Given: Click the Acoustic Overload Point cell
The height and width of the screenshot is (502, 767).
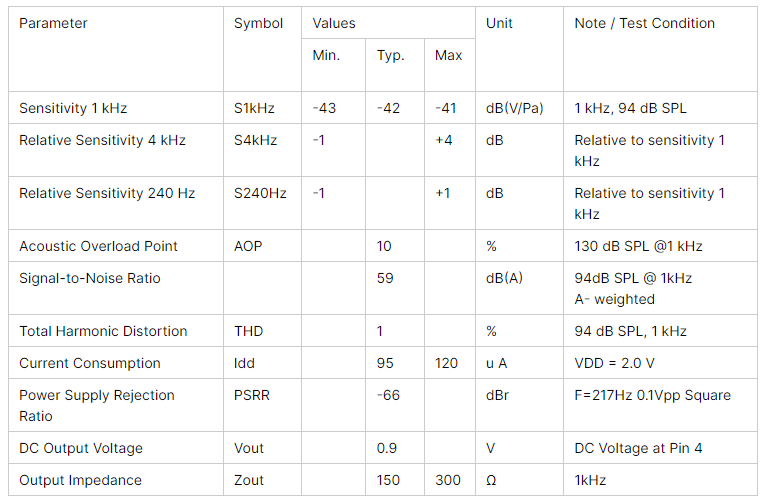Looking at the screenshot, I should (x=98, y=246).
